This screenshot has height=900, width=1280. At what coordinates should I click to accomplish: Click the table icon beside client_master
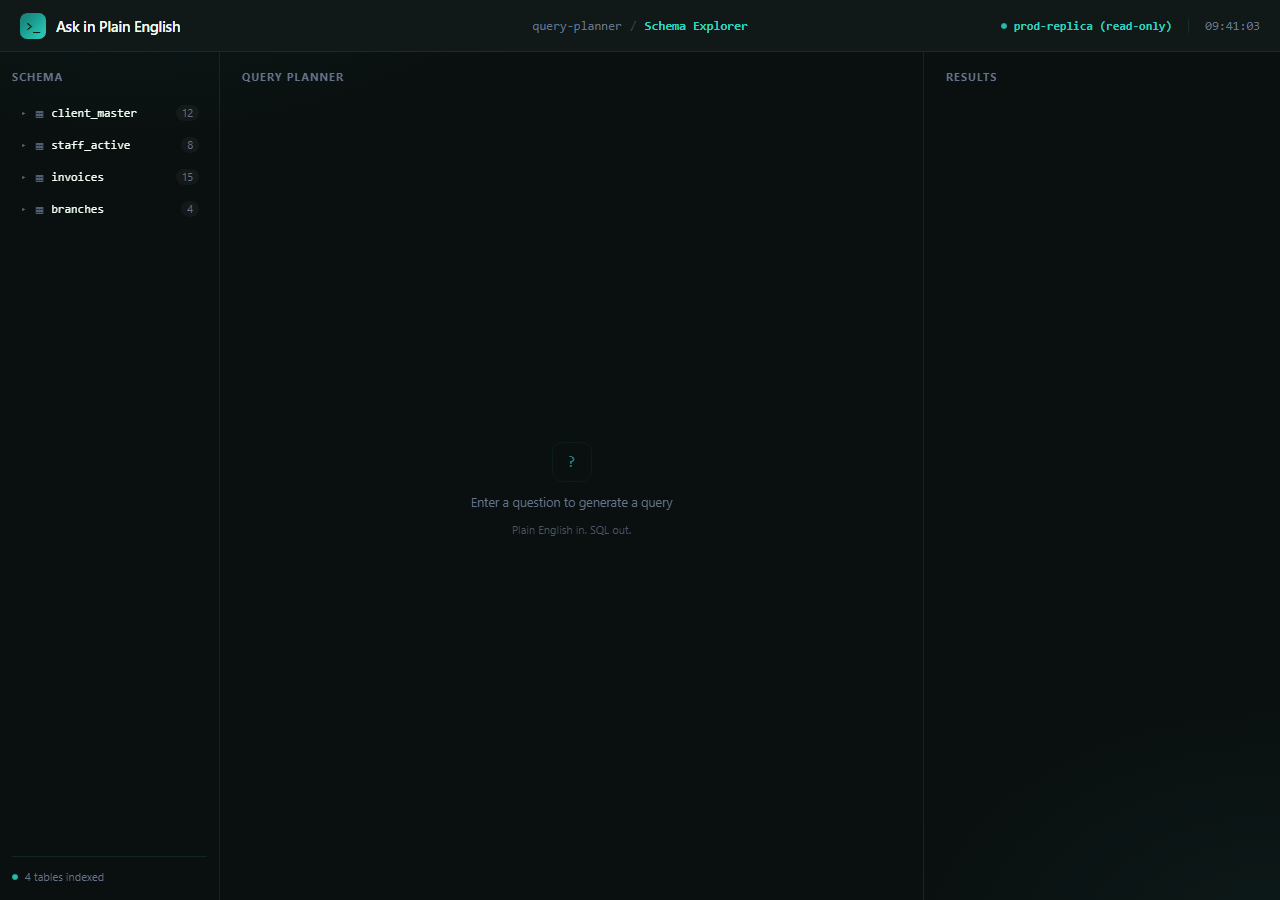pos(40,114)
